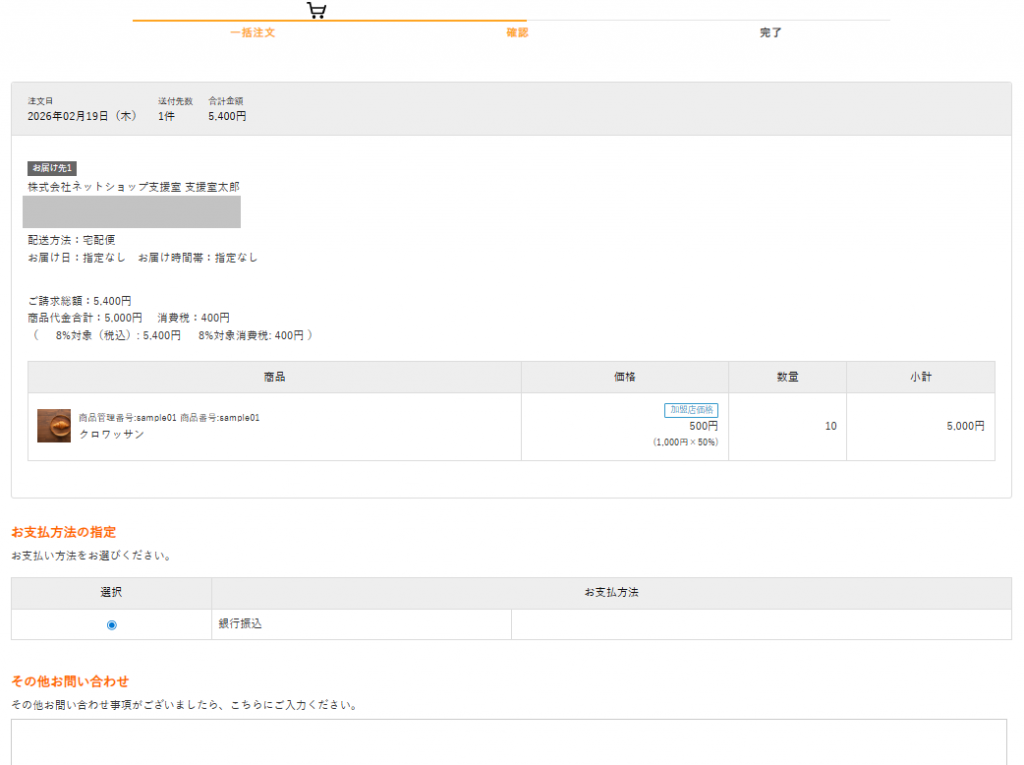
Task: Click the croissant product thumbnail image
Action: (x=54, y=426)
